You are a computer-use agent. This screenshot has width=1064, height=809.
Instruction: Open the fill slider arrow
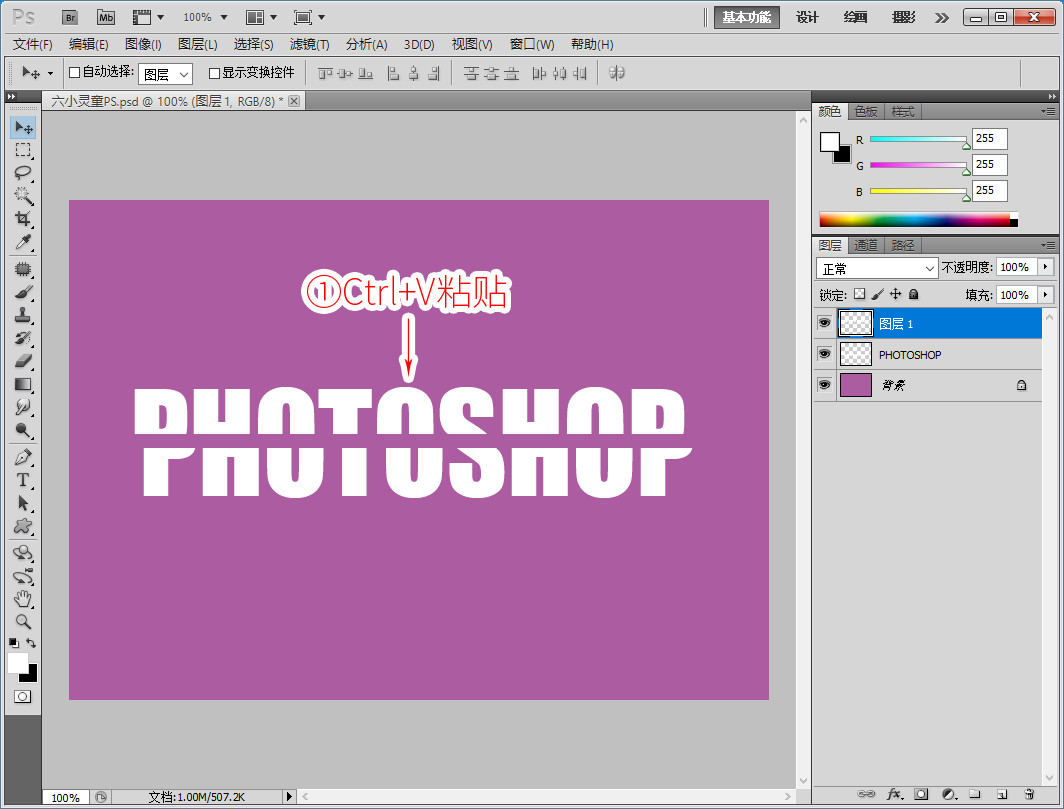coord(1046,295)
